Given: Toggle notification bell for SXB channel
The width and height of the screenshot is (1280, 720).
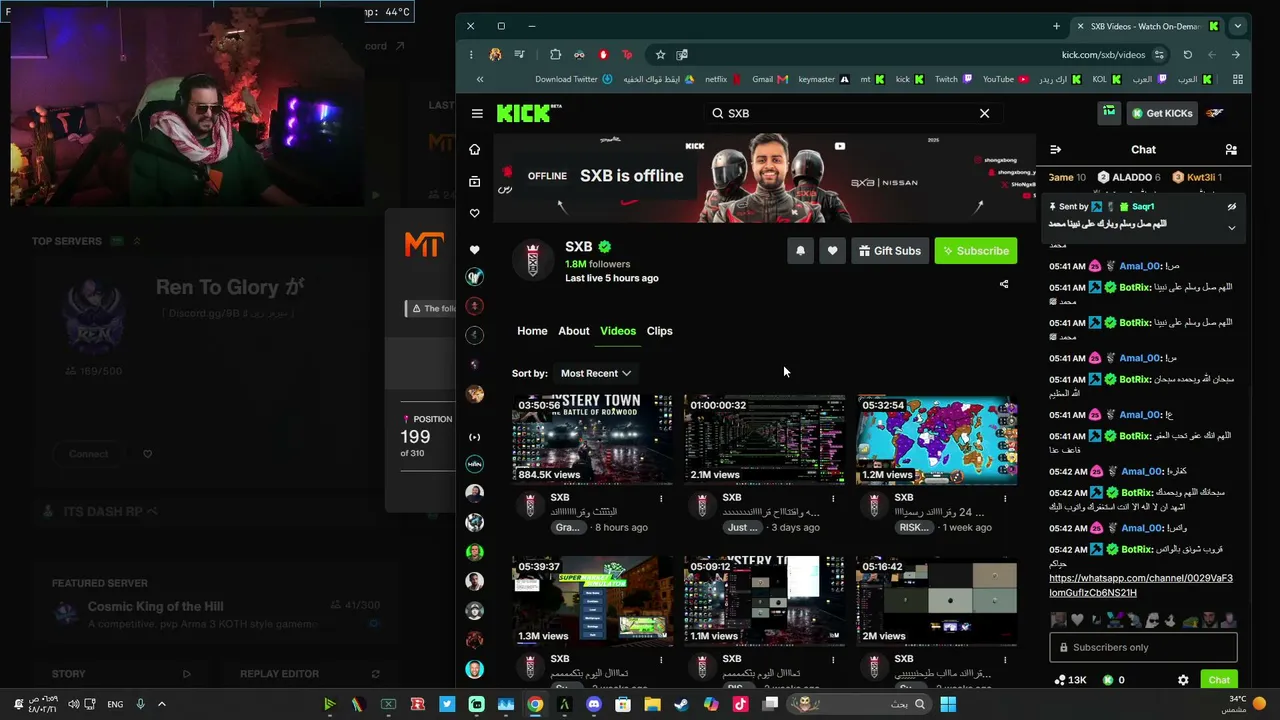Looking at the screenshot, I should point(800,251).
